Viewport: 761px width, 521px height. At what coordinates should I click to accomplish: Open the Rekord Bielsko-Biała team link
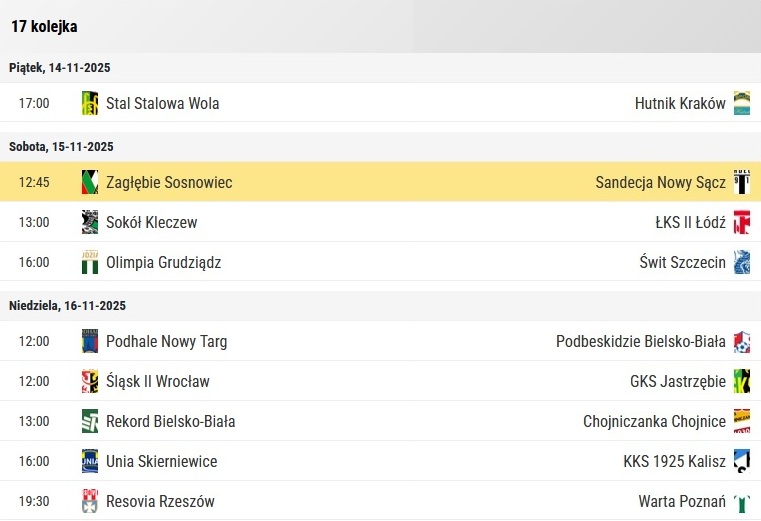coord(170,421)
